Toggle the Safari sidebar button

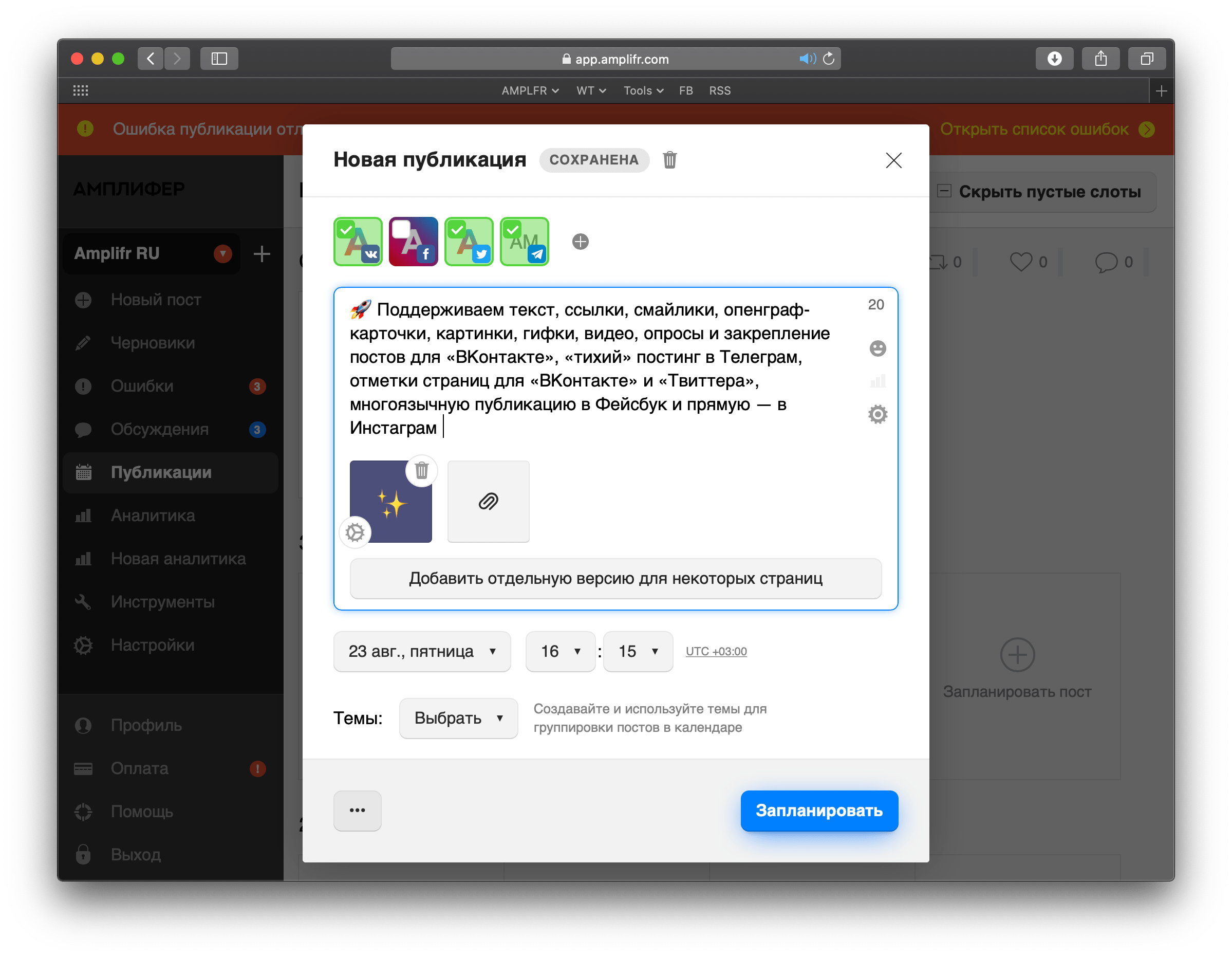click(x=219, y=59)
